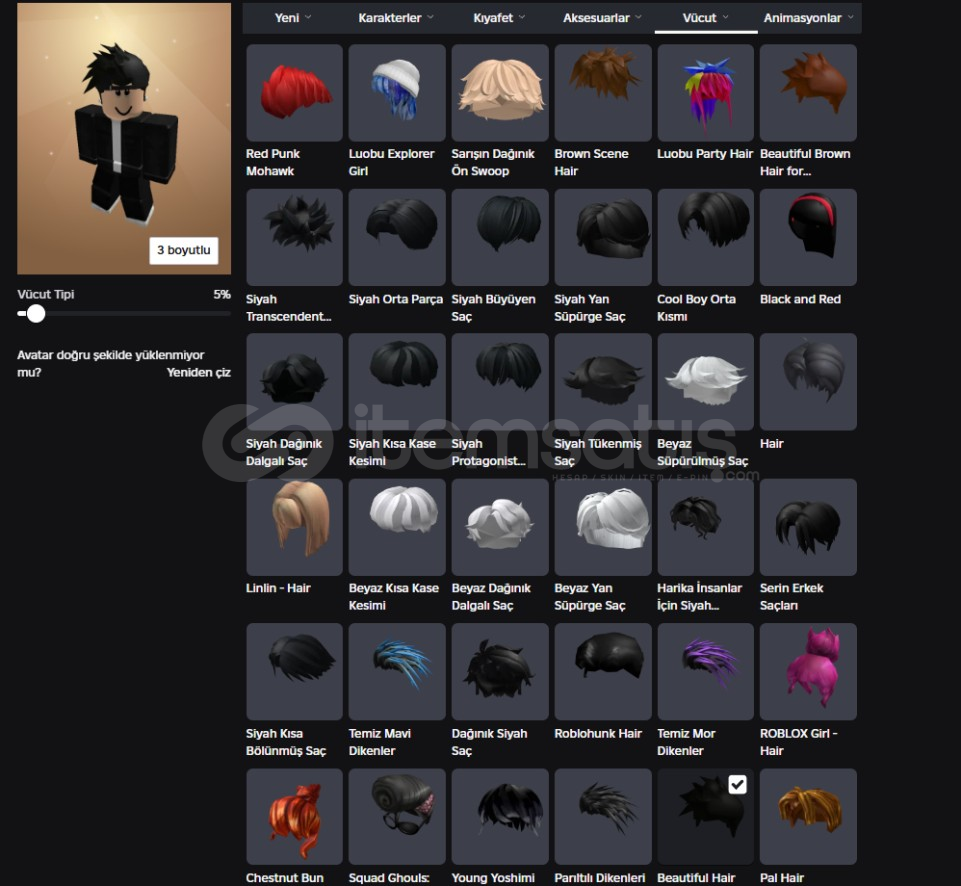
Task: Equip the Parıltılı Dikenleri hair
Action: click(x=603, y=816)
